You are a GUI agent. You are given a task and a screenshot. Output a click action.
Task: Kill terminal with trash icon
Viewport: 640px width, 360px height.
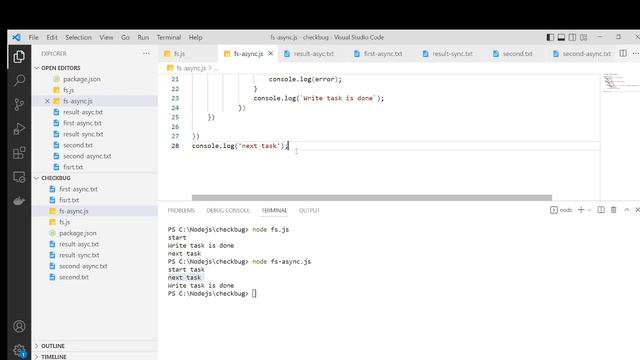point(613,210)
